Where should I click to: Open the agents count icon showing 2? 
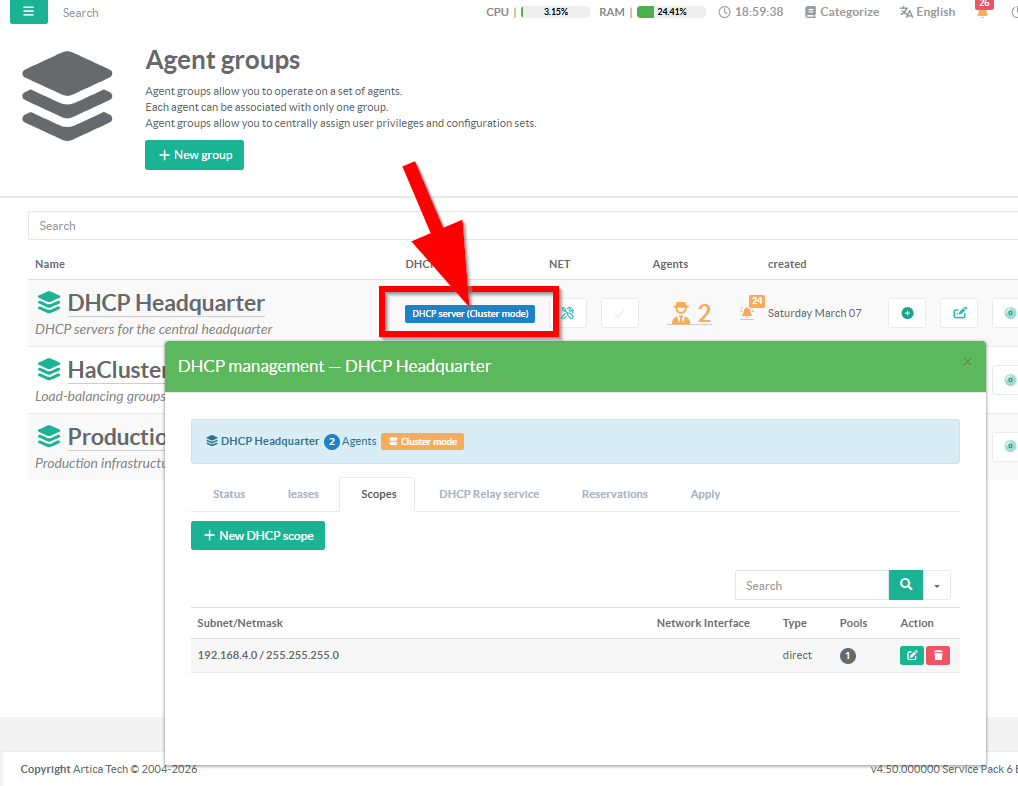[690, 313]
